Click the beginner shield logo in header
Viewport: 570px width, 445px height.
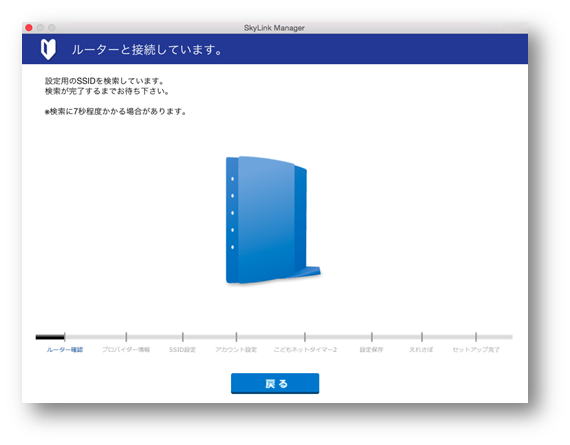(48, 49)
